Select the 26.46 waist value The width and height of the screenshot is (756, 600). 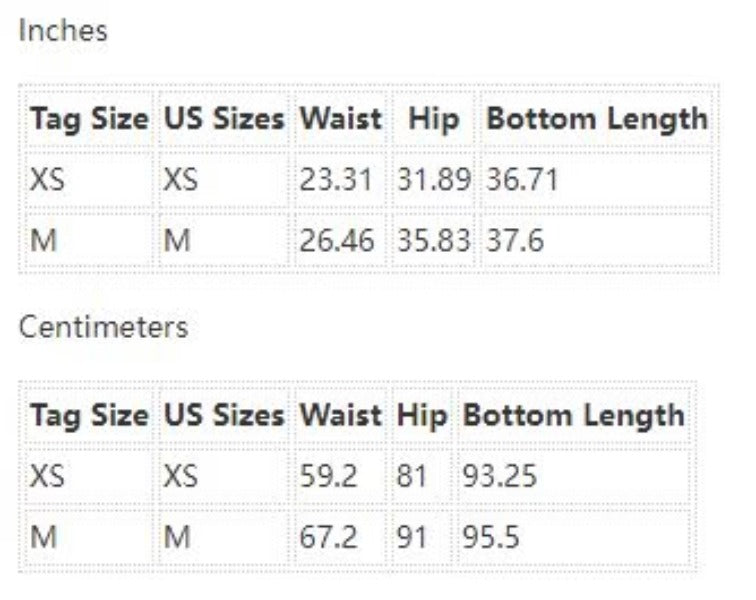pyautogui.click(x=336, y=241)
